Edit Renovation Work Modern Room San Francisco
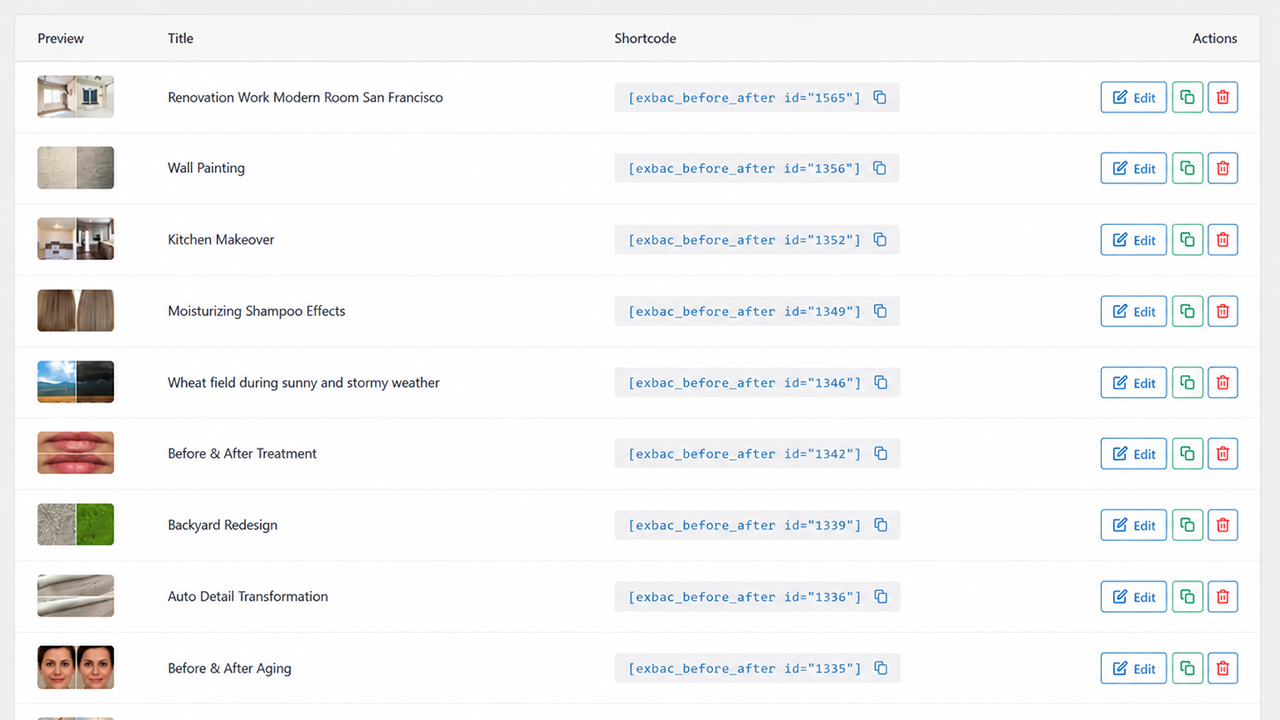1280x720 pixels. pyautogui.click(x=1134, y=97)
